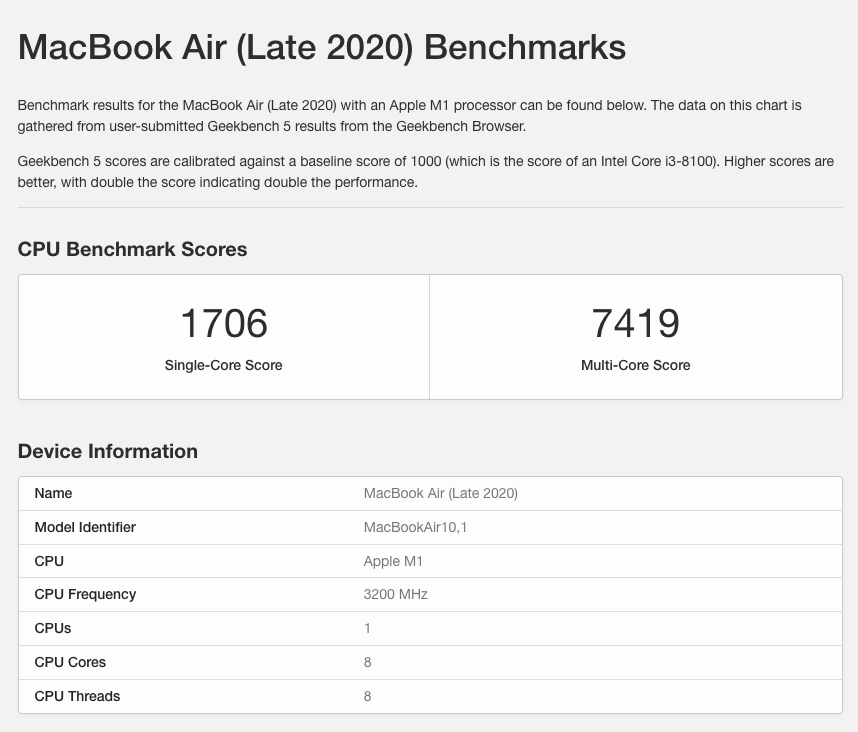This screenshot has width=858, height=732.
Task: Click the MacBook Air (Late 2020) name value
Action: pos(440,493)
